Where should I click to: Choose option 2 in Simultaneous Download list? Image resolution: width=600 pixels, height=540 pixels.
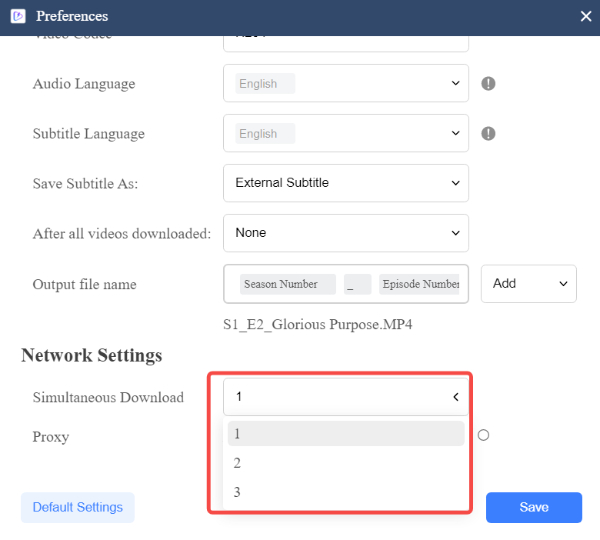tap(346, 463)
